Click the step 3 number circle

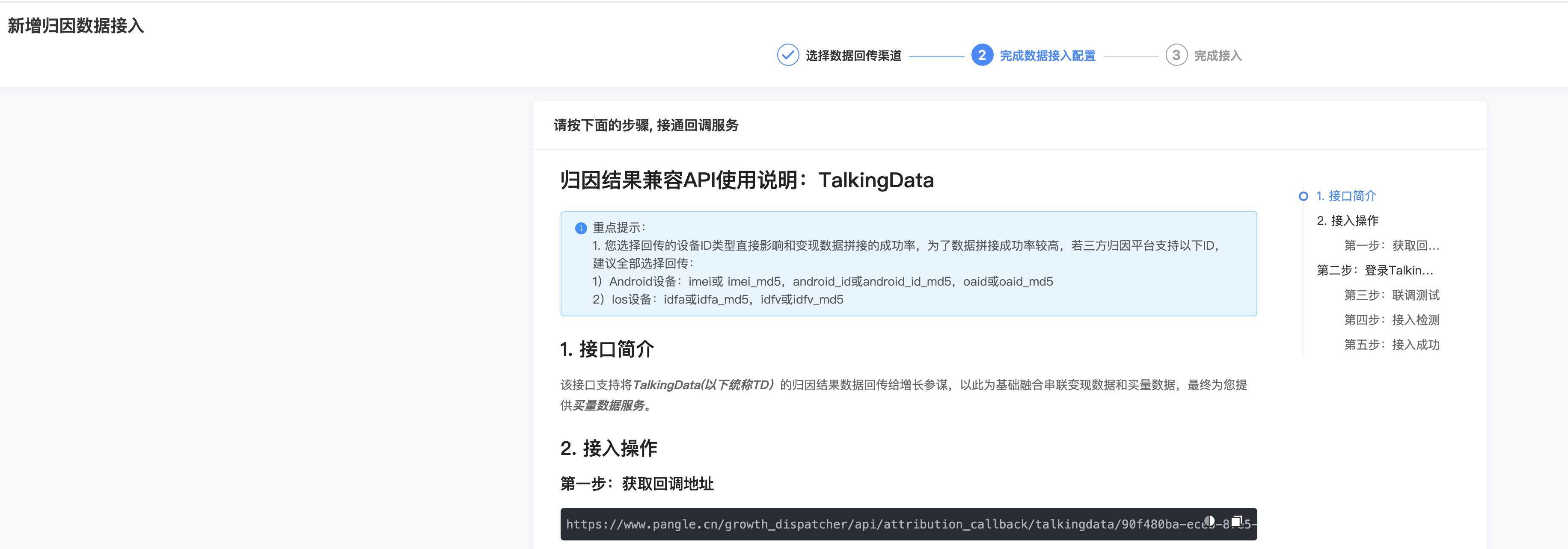coord(1176,55)
